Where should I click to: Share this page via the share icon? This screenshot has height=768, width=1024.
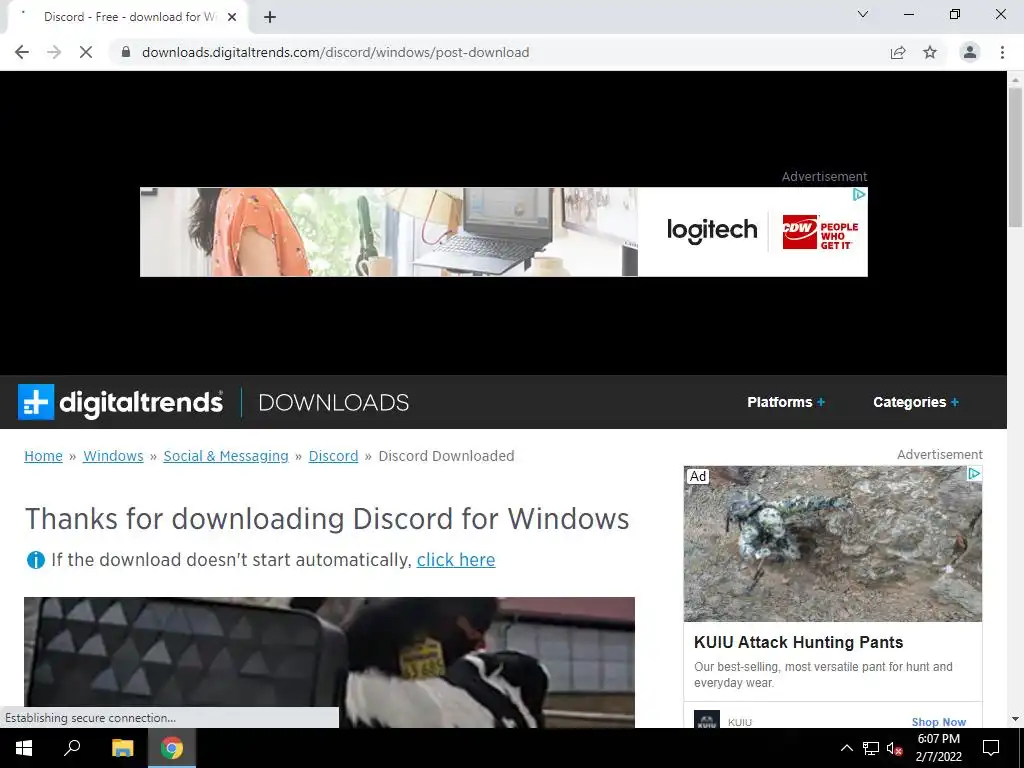tap(898, 52)
